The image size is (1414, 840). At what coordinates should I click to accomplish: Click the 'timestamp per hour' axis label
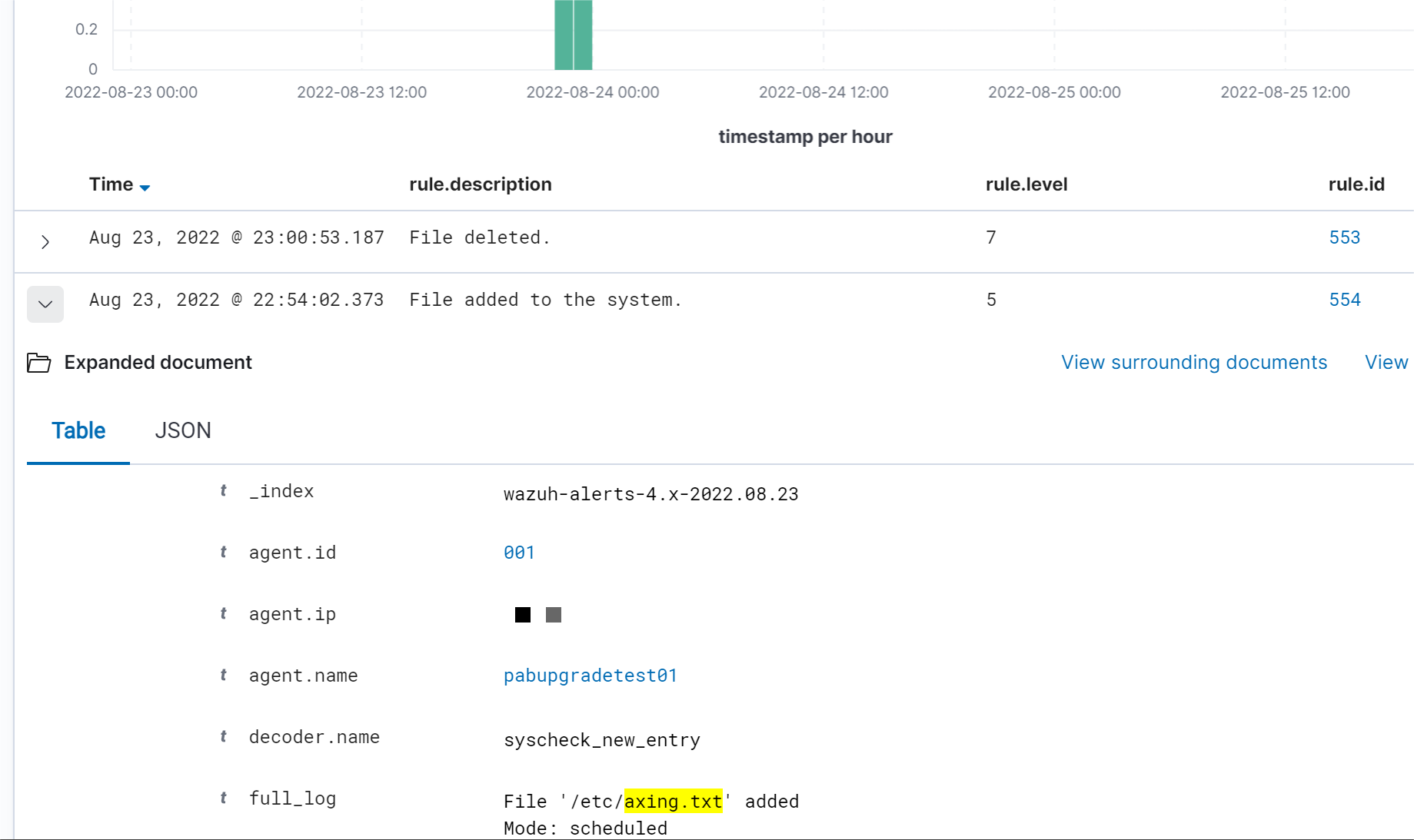[x=806, y=137]
